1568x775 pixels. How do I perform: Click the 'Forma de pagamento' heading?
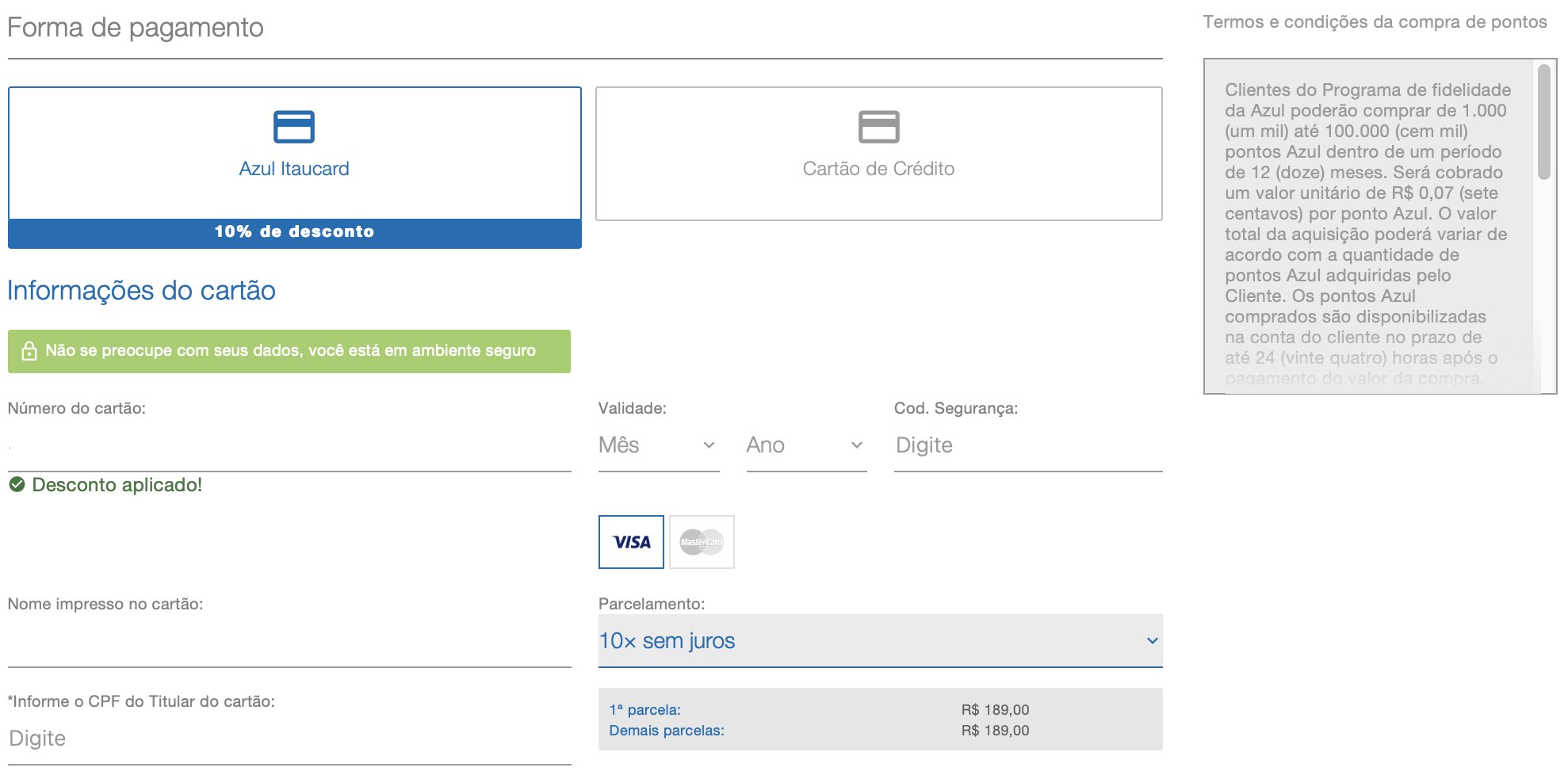[136, 28]
